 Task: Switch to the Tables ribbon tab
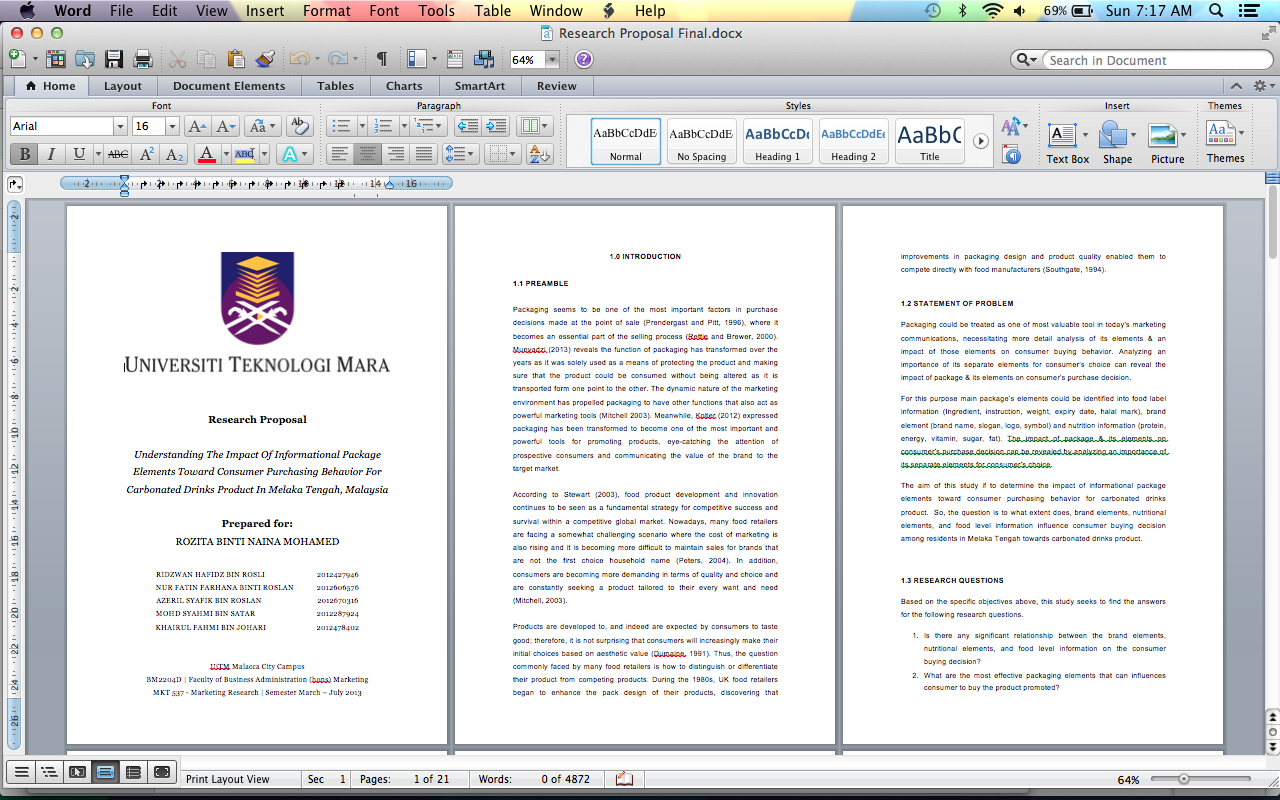click(x=336, y=86)
